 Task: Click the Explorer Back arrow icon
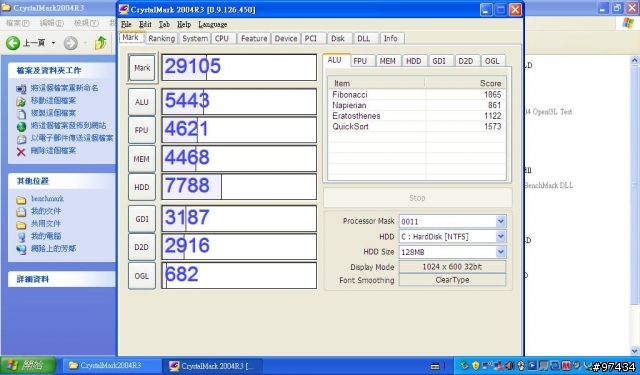(13, 43)
